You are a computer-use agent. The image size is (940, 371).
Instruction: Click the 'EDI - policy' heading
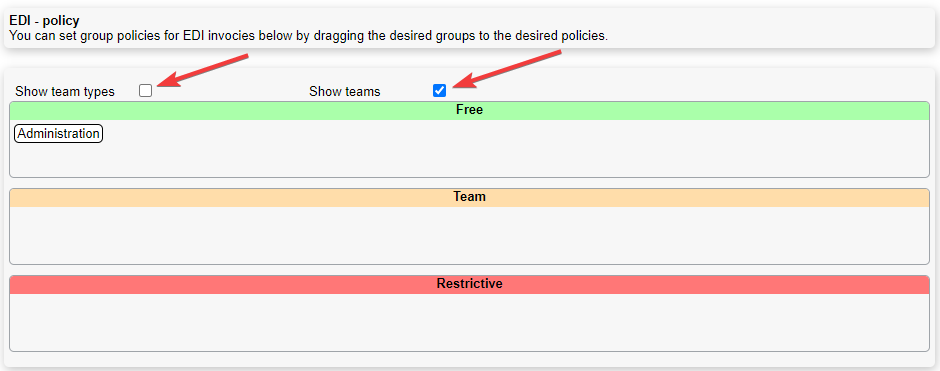44,21
